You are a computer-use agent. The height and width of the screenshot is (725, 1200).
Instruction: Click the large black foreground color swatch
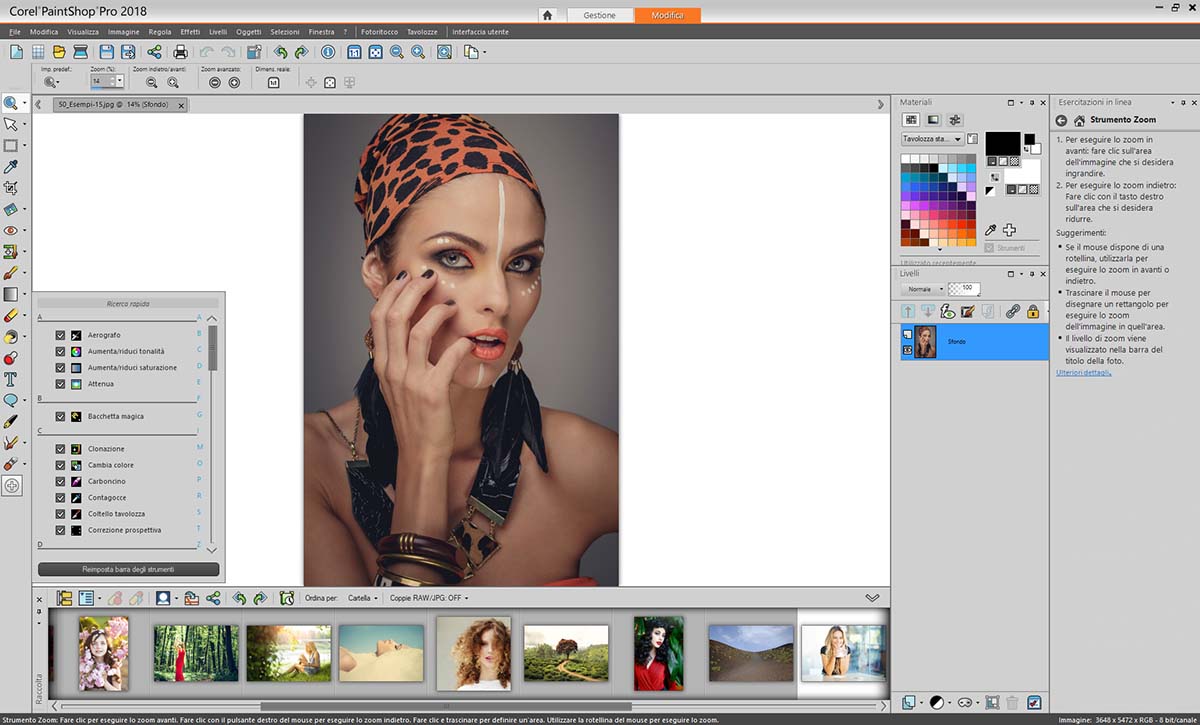pyautogui.click(x=1002, y=143)
